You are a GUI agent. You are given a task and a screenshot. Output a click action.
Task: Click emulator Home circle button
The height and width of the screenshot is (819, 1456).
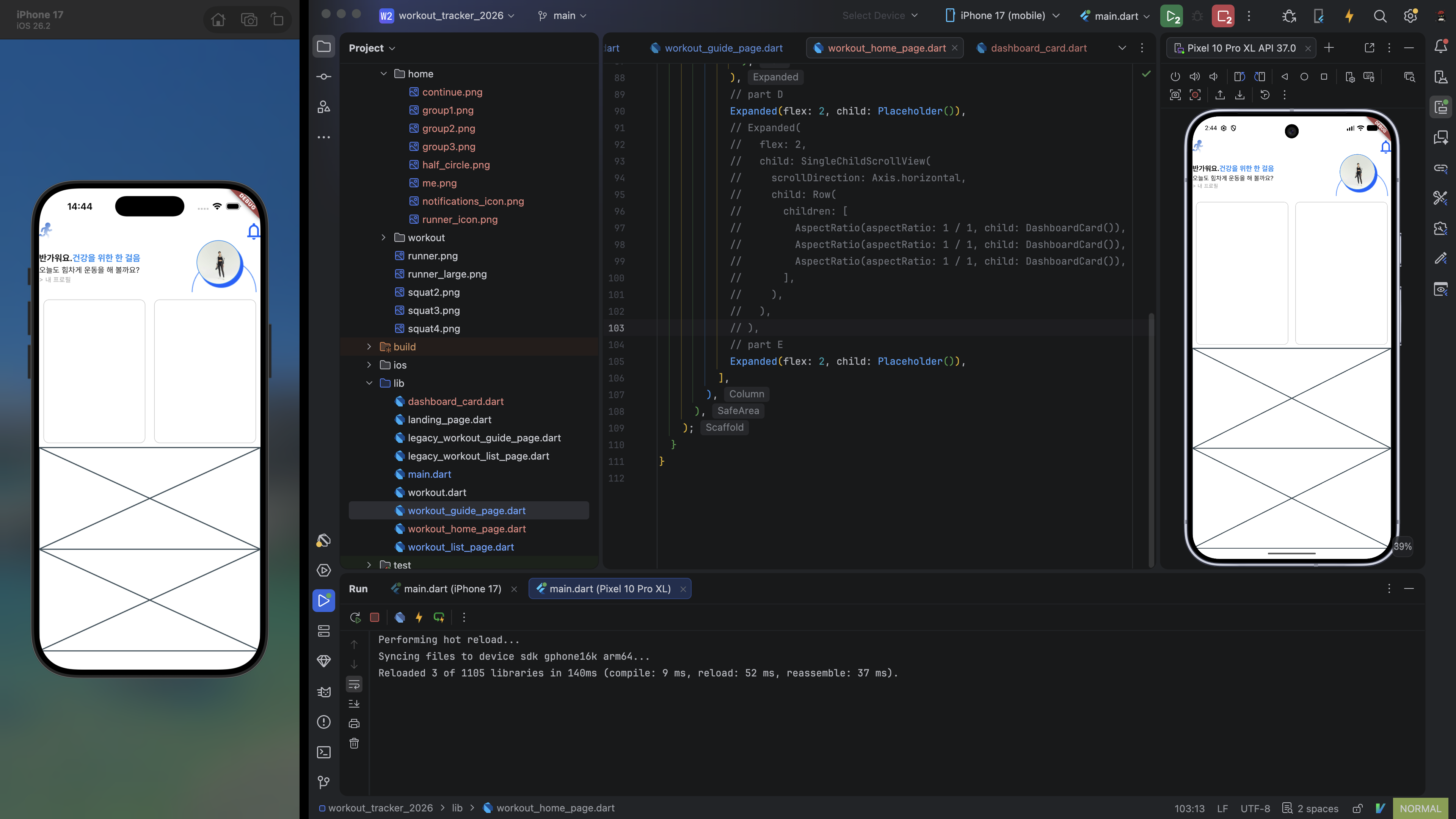1304,77
